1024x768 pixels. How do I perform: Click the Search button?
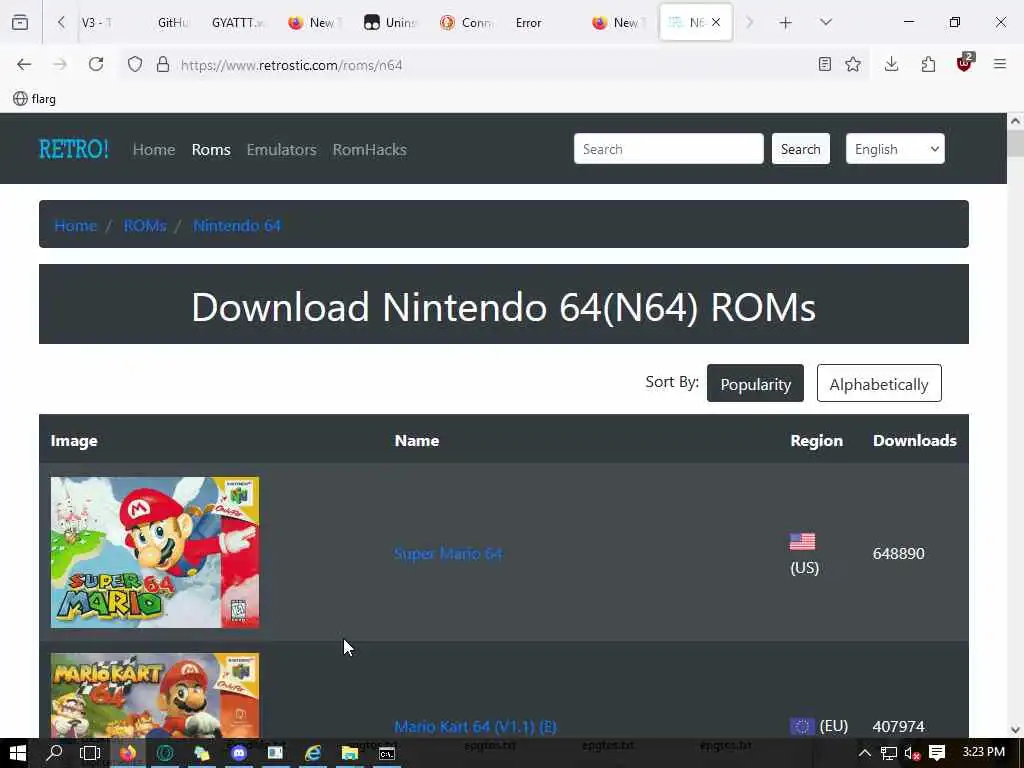tap(801, 149)
